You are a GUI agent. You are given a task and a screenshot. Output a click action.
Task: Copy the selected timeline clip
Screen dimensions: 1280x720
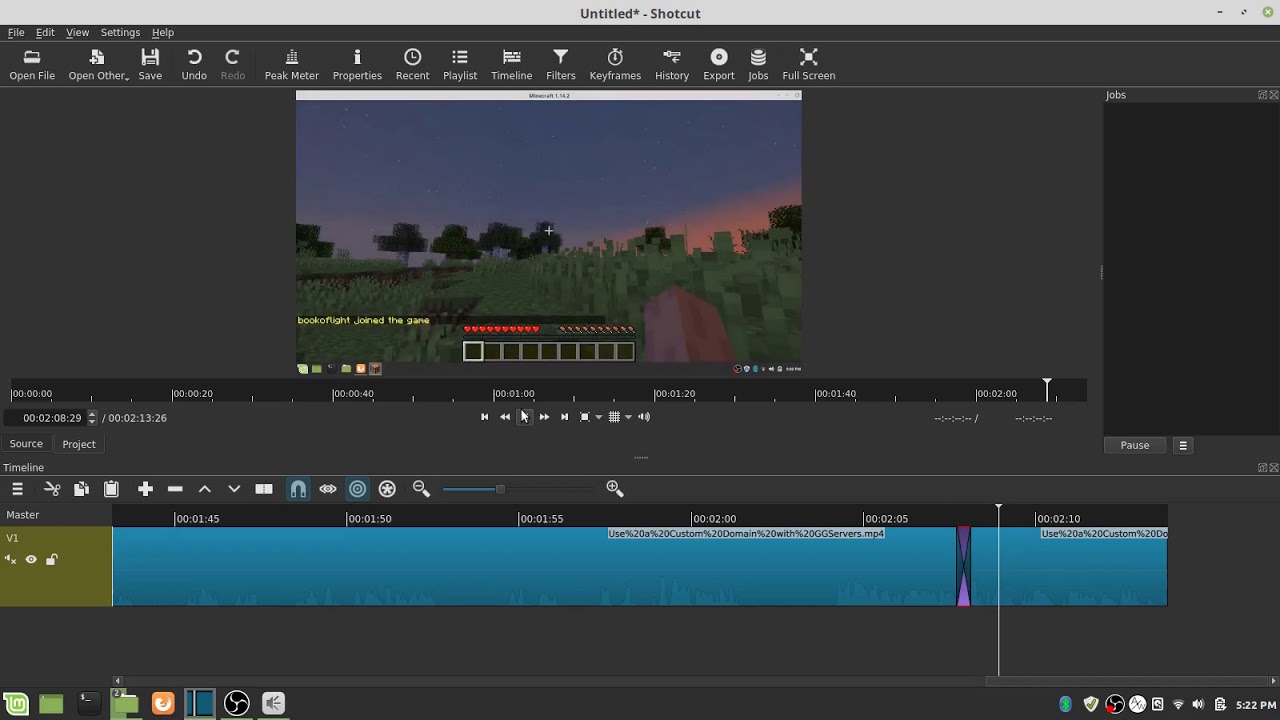coord(81,489)
